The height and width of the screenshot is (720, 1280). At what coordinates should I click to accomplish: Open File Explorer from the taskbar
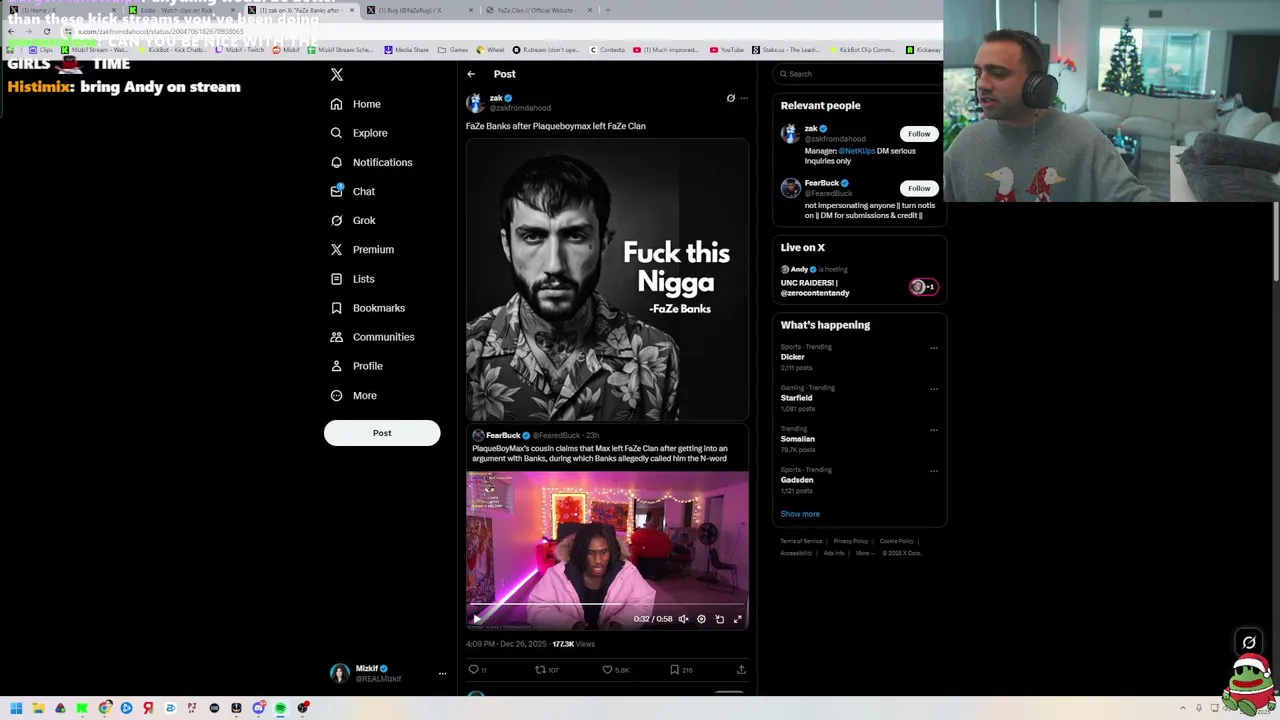pos(38,708)
